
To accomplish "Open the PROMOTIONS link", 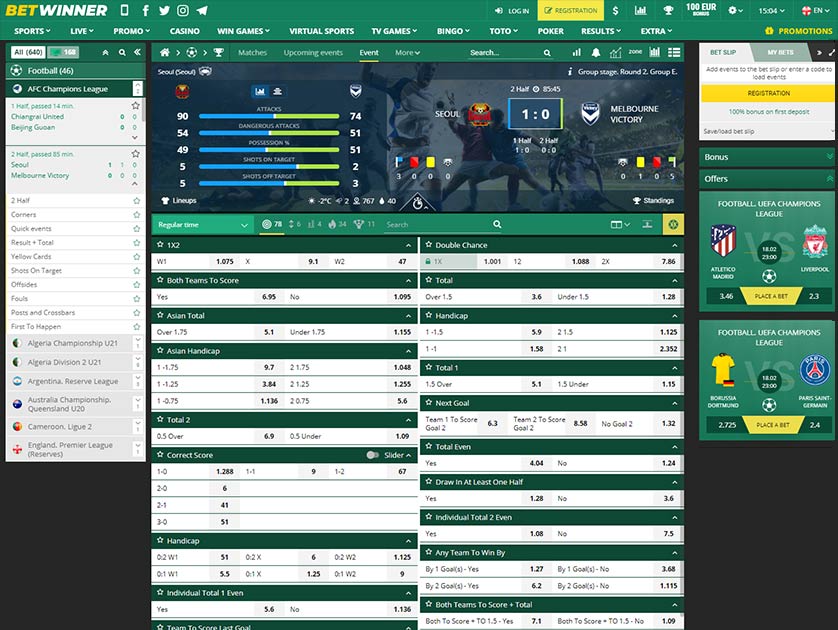I will [x=798, y=31].
